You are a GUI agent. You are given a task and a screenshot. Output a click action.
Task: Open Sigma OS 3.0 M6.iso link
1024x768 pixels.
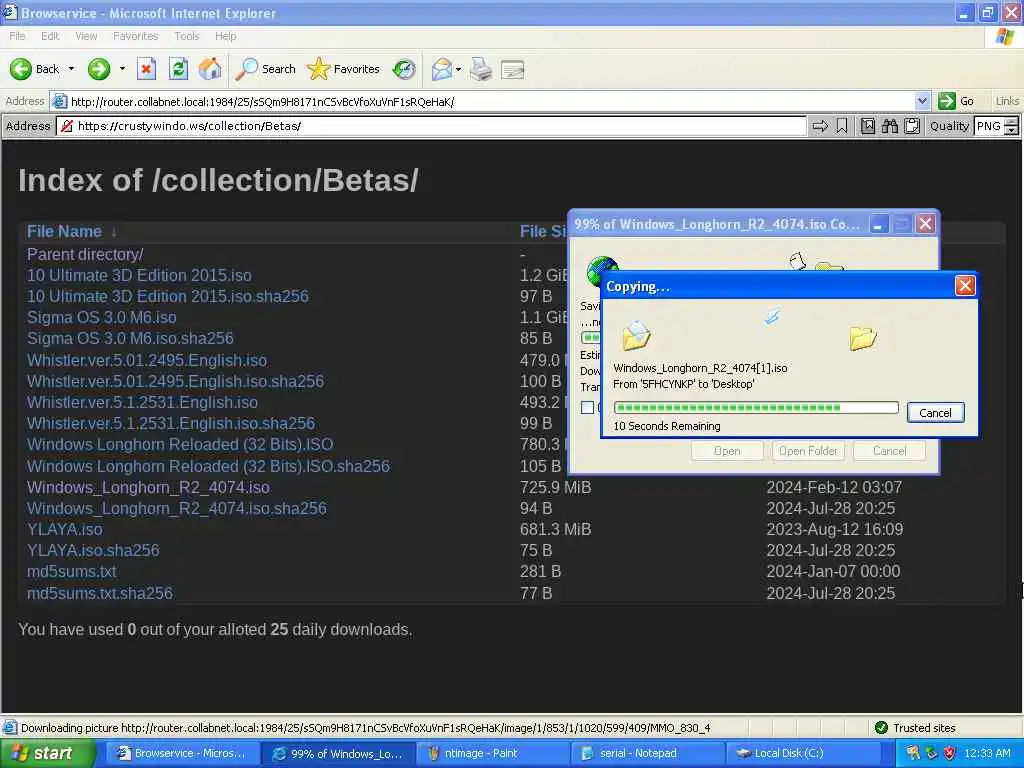click(101, 317)
